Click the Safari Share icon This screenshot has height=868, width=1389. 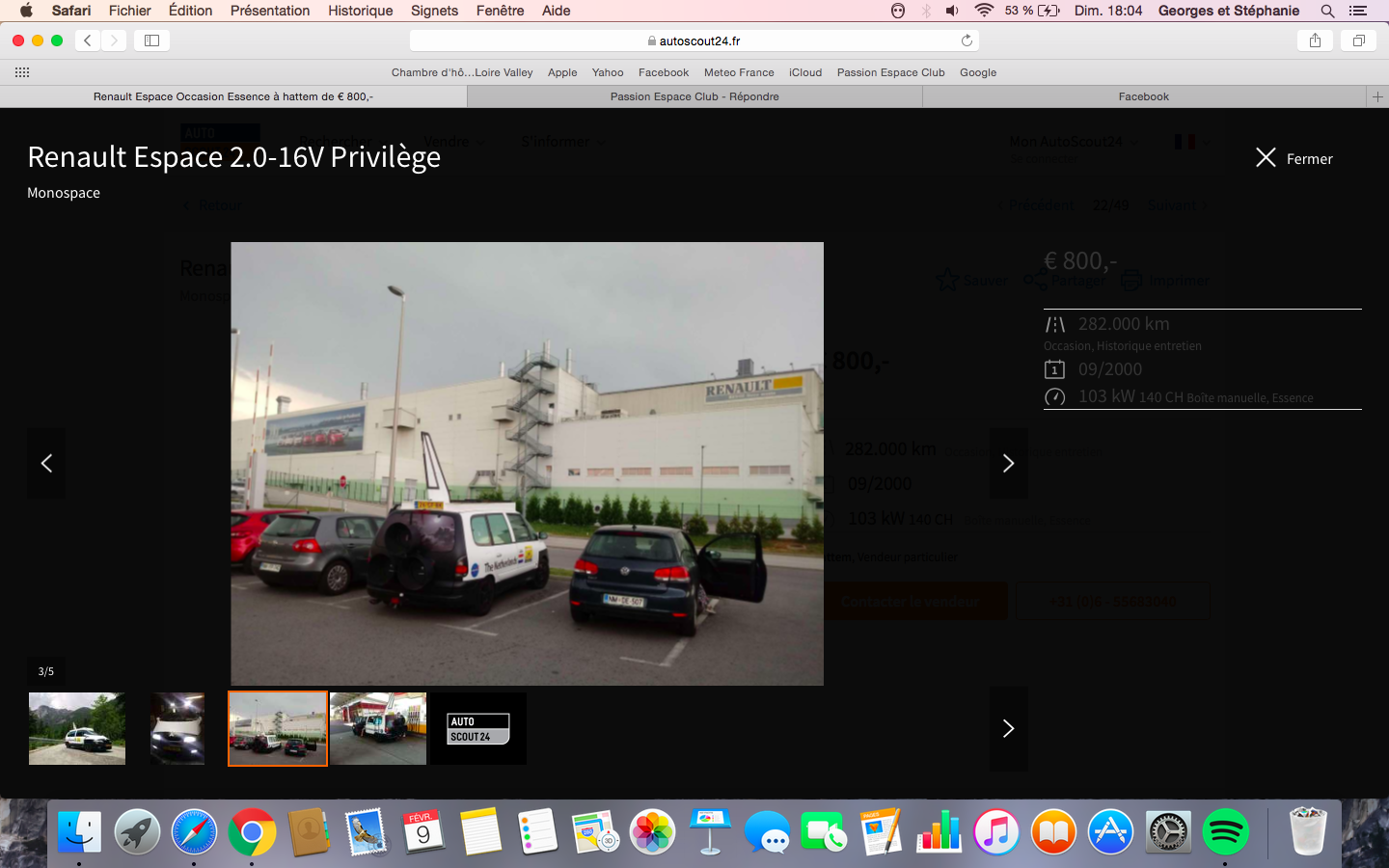pos(1315,41)
